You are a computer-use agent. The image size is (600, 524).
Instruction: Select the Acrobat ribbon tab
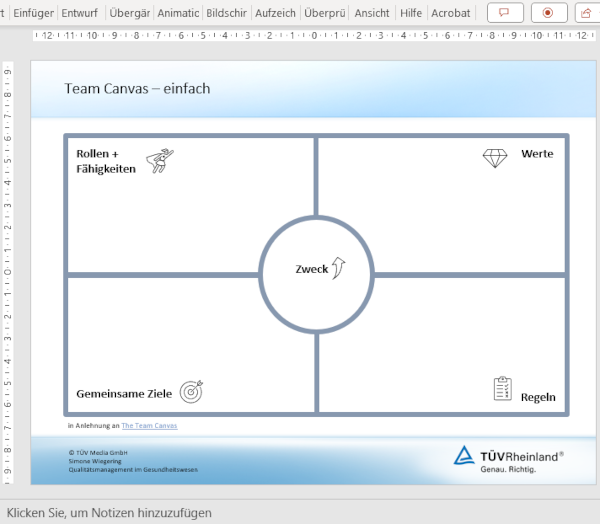click(450, 13)
